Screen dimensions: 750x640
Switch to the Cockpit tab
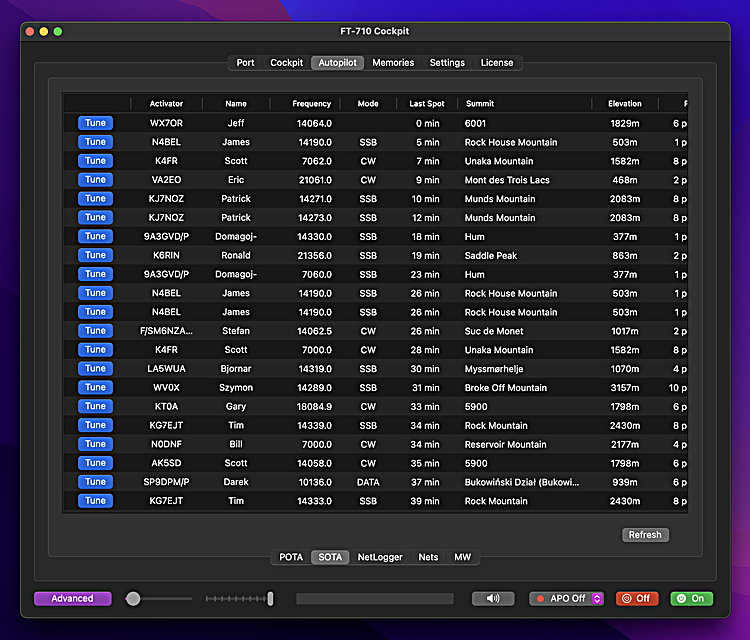pyautogui.click(x=287, y=63)
